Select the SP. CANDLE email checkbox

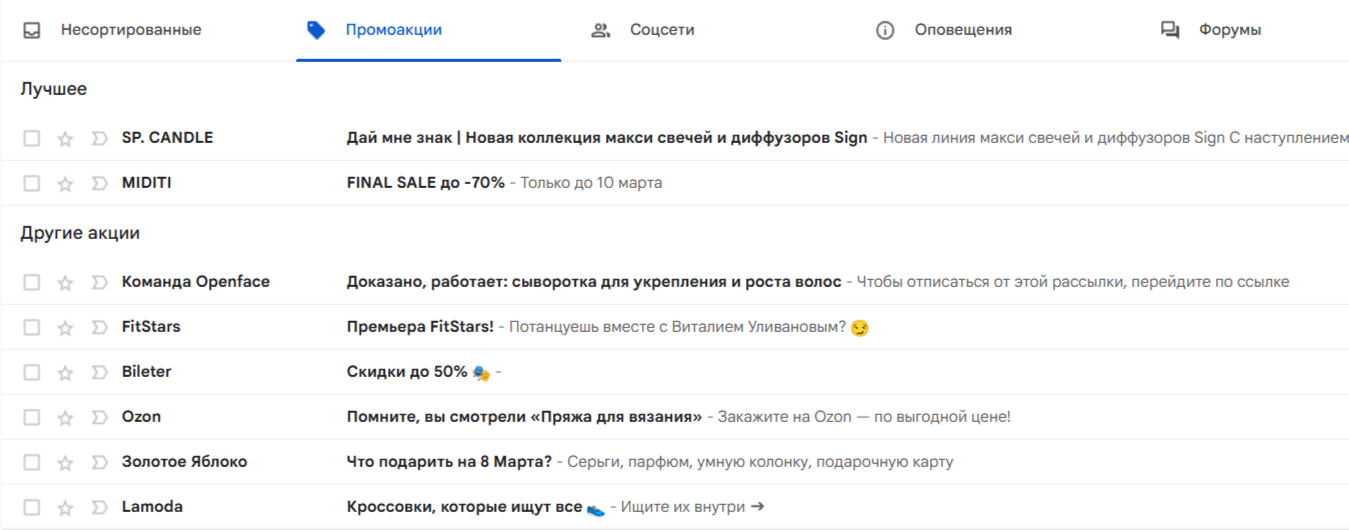pos(32,138)
